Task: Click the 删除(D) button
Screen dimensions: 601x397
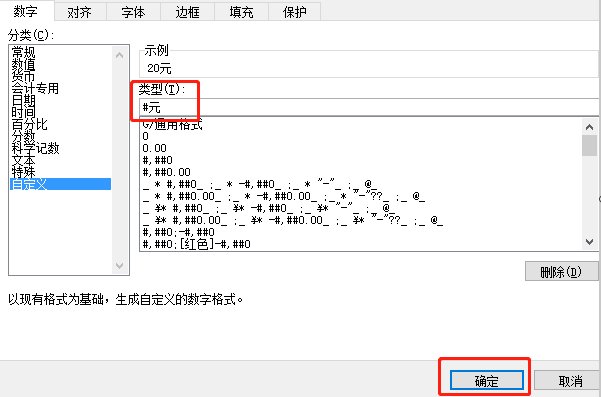Action: point(561,272)
